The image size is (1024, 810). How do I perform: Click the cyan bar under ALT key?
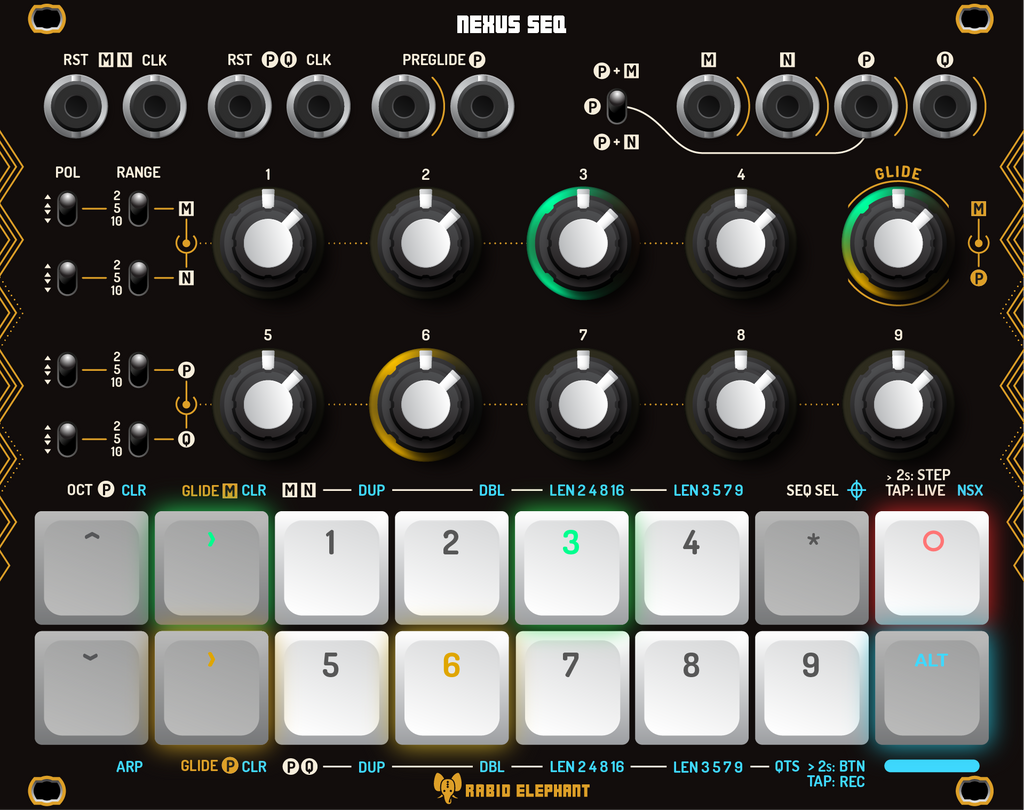pos(932,766)
